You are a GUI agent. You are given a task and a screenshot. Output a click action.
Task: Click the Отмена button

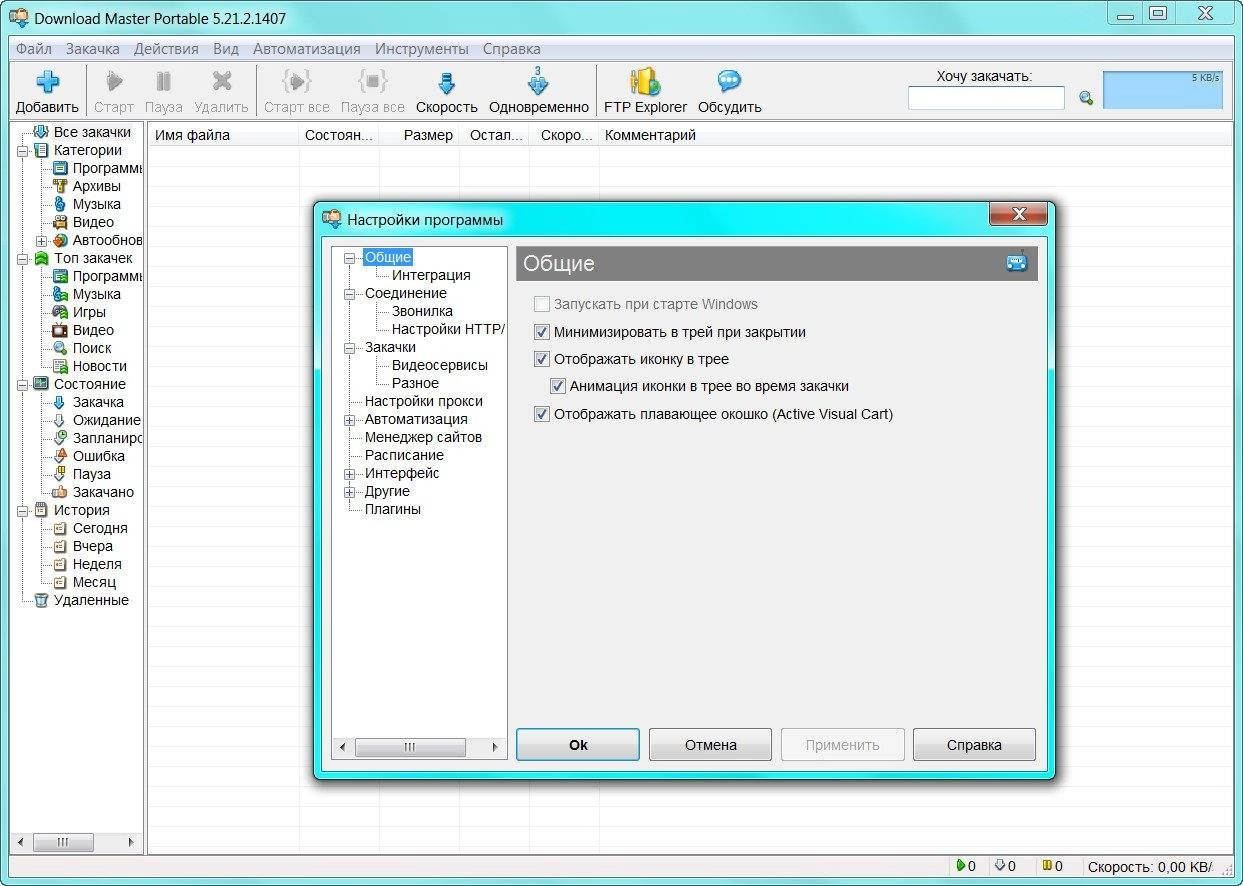[x=710, y=745]
